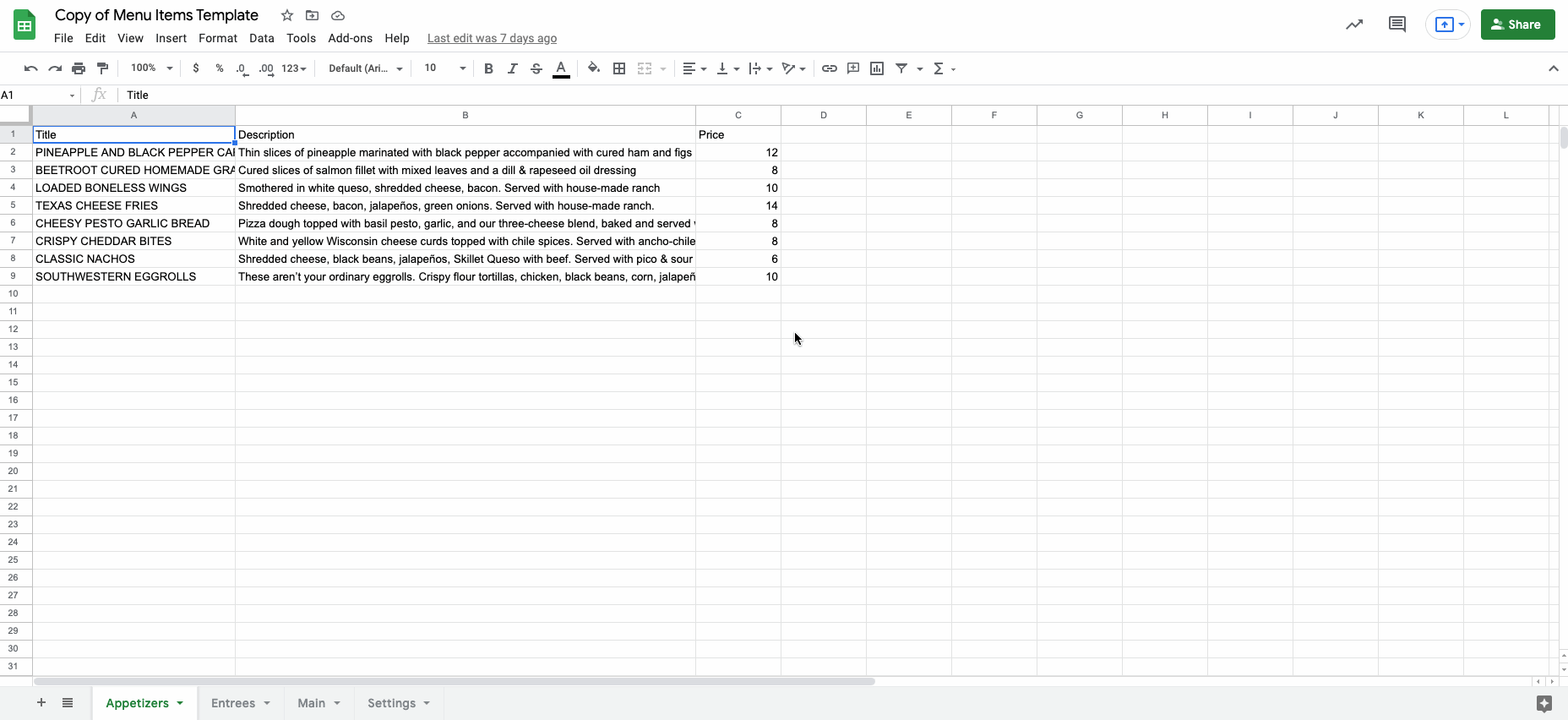1568x720 pixels.
Task: Click the Explore button
Action: click(1544, 703)
